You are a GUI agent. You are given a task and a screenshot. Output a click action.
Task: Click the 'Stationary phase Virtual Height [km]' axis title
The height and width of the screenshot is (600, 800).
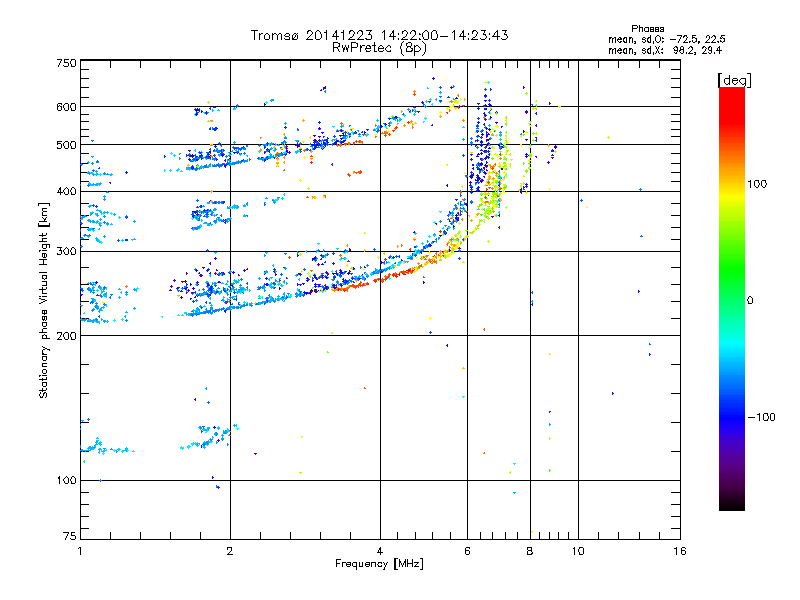coord(43,300)
